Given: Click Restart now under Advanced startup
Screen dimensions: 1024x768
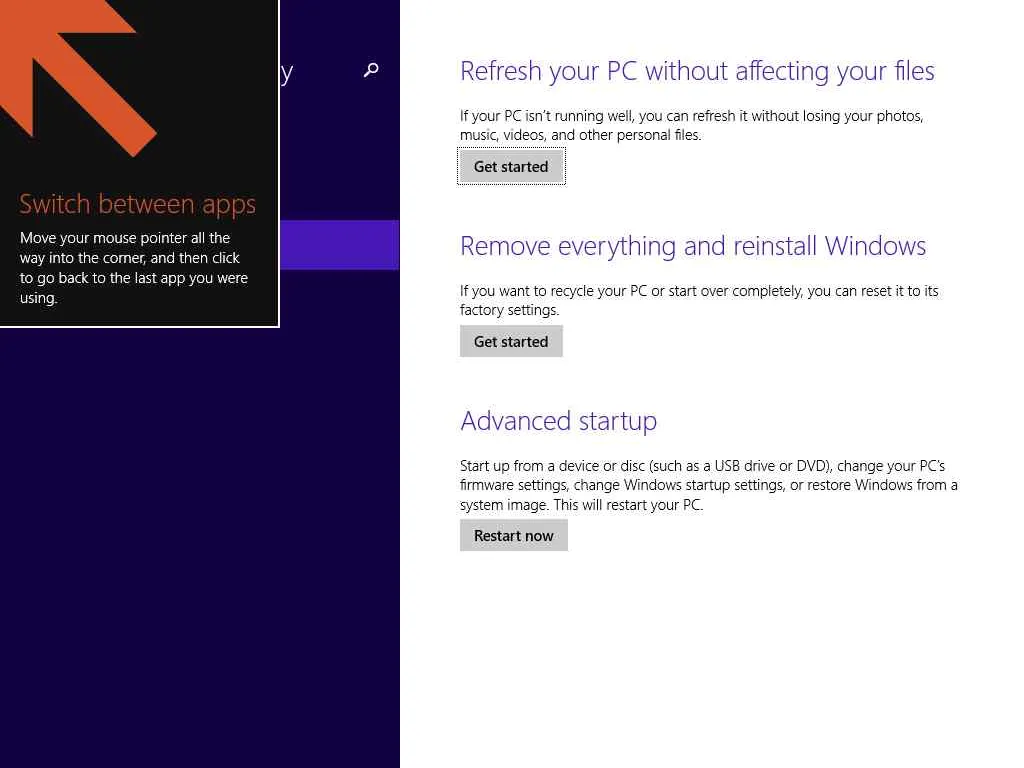Looking at the screenshot, I should coord(514,536).
